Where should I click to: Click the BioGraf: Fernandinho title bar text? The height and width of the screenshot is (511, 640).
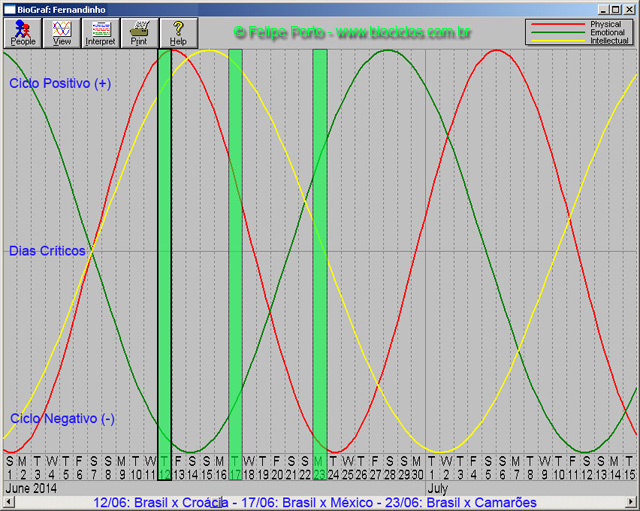click(x=61, y=9)
